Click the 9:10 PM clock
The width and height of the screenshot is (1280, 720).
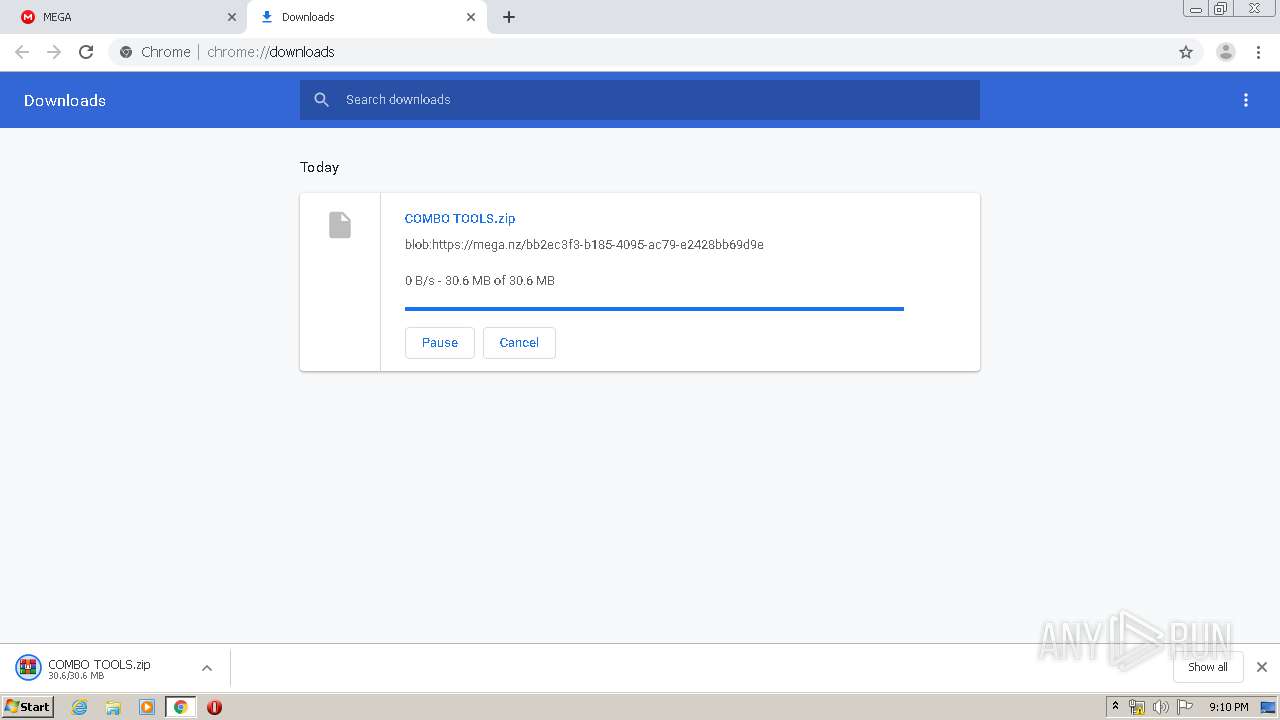pos(1228,707)
